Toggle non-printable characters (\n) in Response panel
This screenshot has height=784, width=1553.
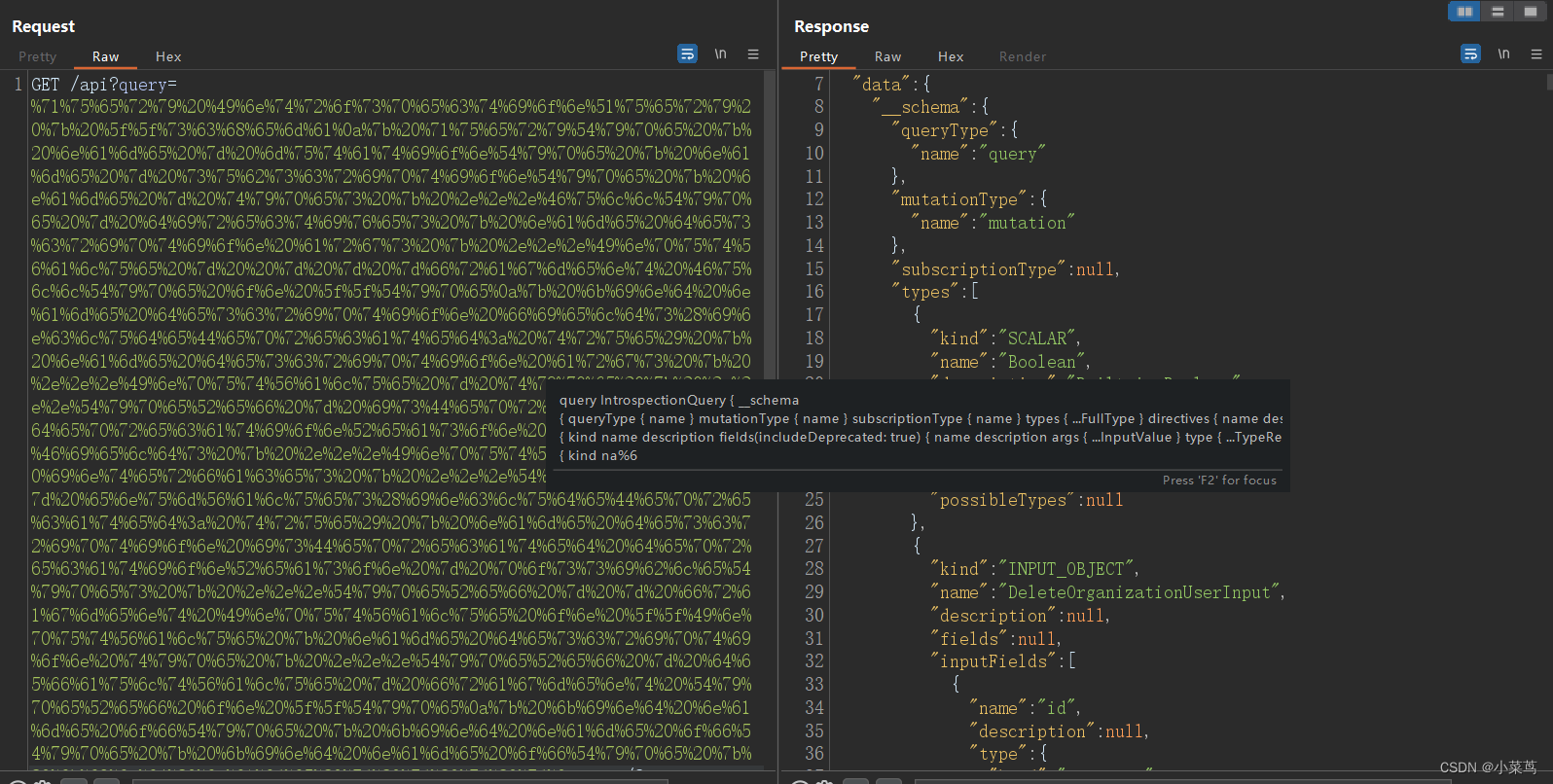pos(1503,54)
